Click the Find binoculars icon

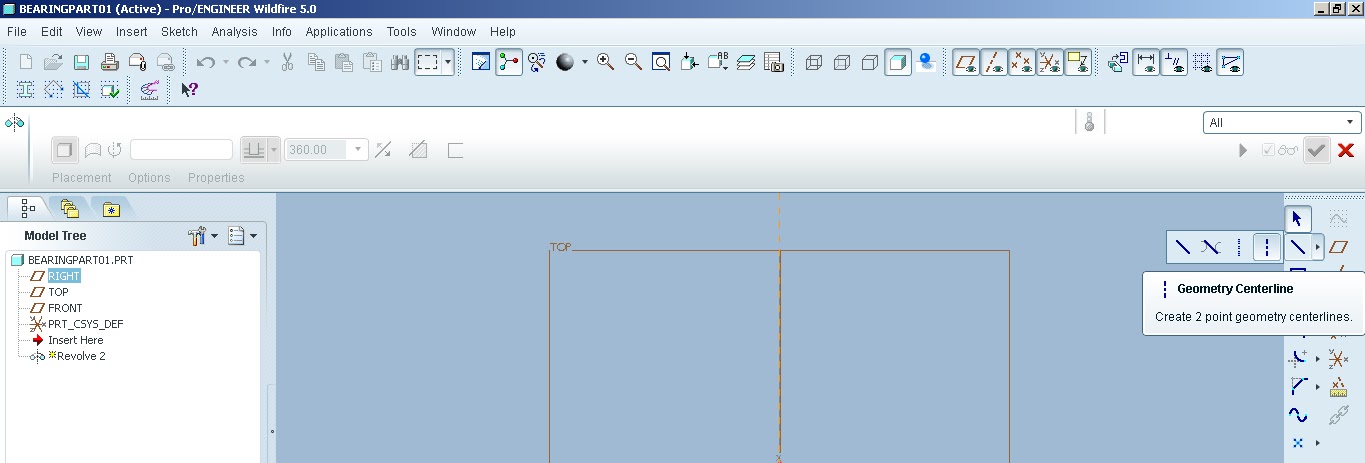click(x=400, y=62)
